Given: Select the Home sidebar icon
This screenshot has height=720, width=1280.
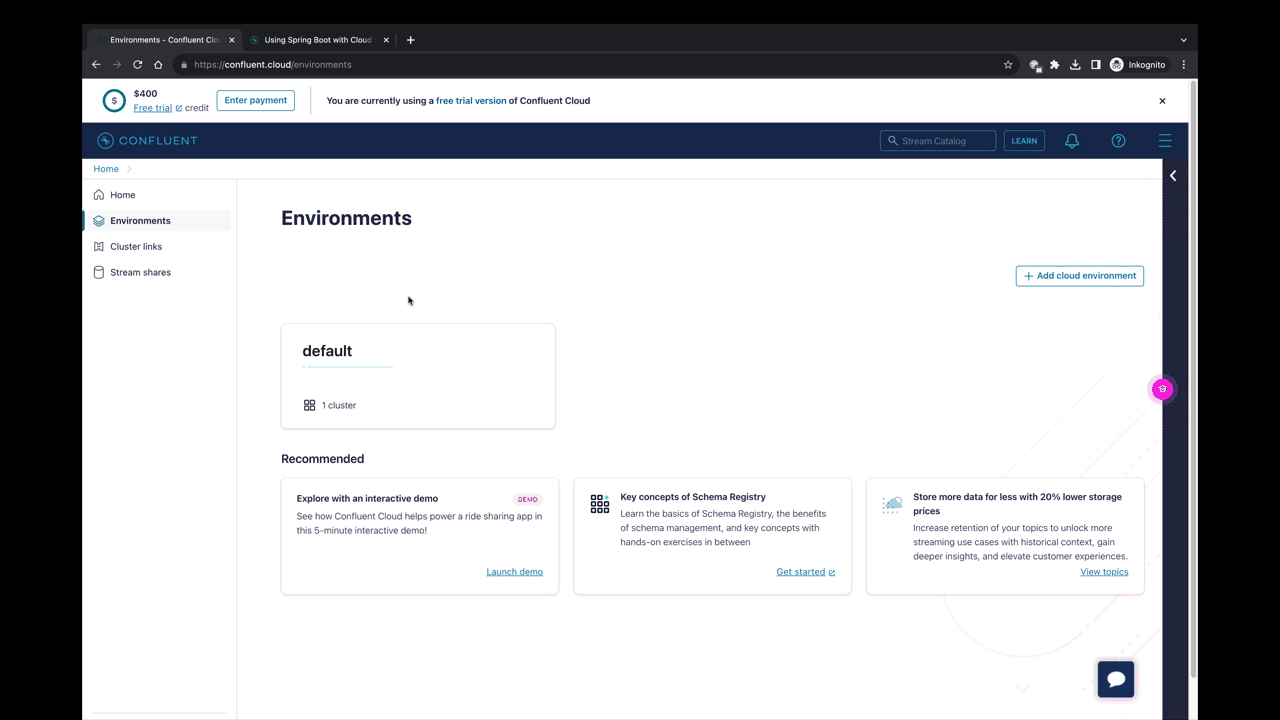Looking at the screenshot, I should pyautogui.click(x=99, y=195).
